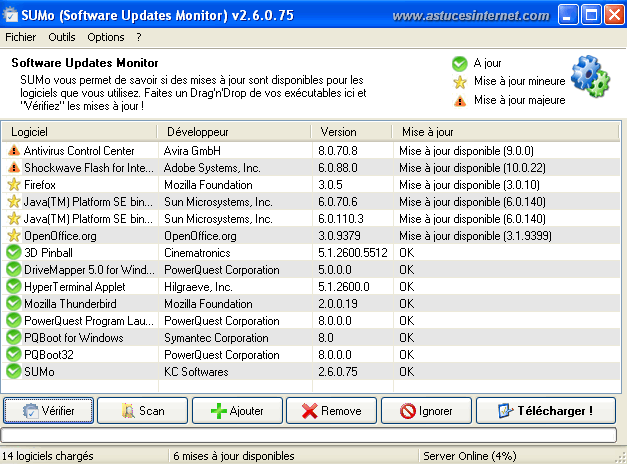
Task: Select the Antivirus Control Center row name
Action: tap(79, 151)
